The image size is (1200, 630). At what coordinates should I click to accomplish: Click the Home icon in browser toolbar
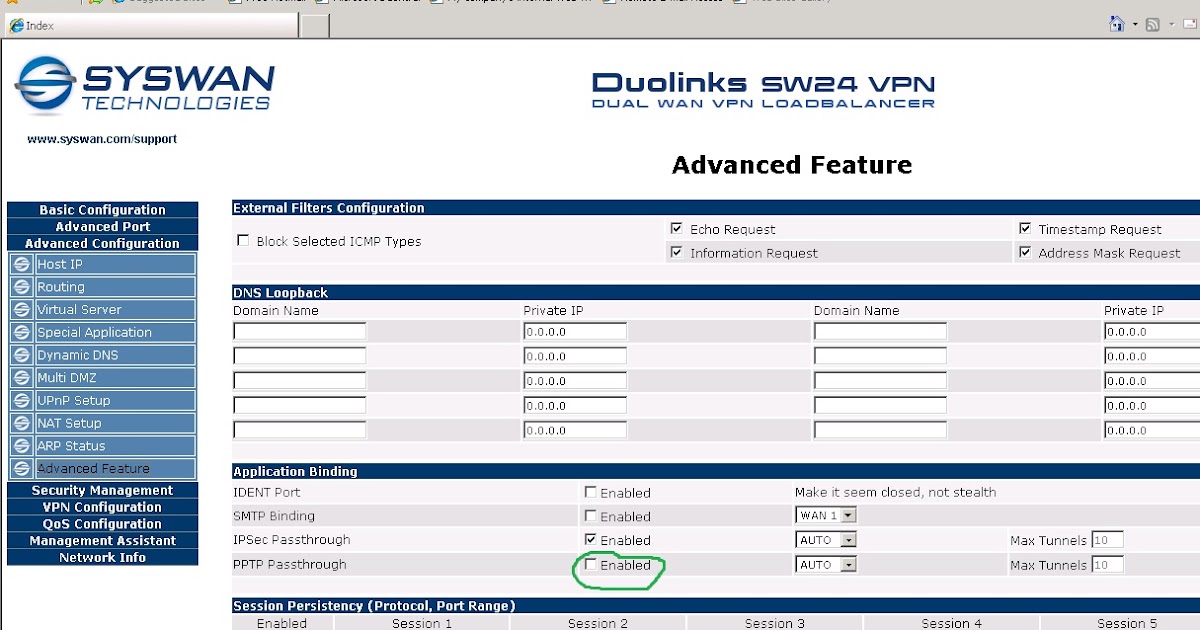coord(1117,24)
